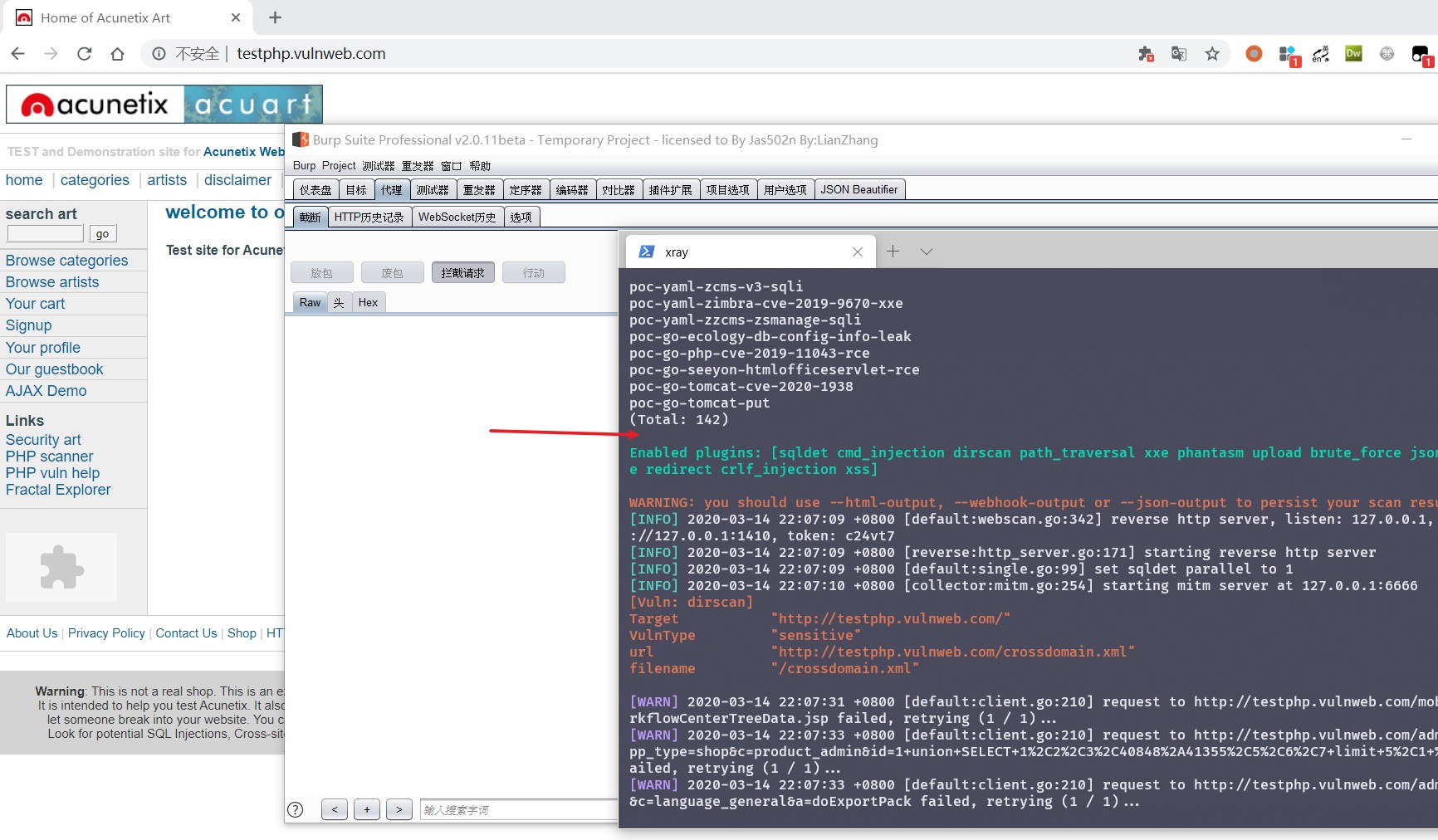Add a new terminal tab
Image resolution: width=1438 pixels, height=840 pixels.
(893, 252)
